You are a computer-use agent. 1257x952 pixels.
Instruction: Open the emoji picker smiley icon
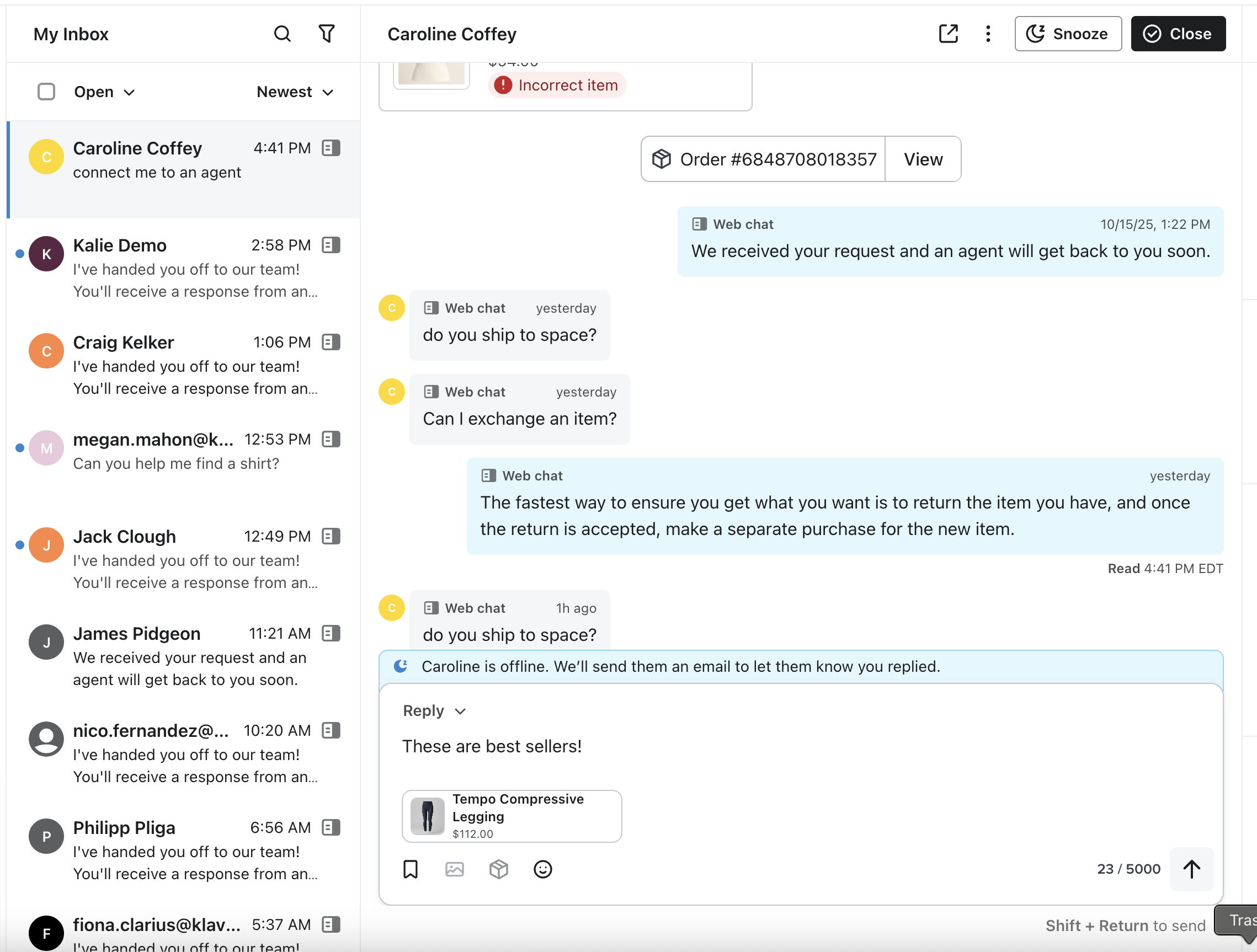542,869
